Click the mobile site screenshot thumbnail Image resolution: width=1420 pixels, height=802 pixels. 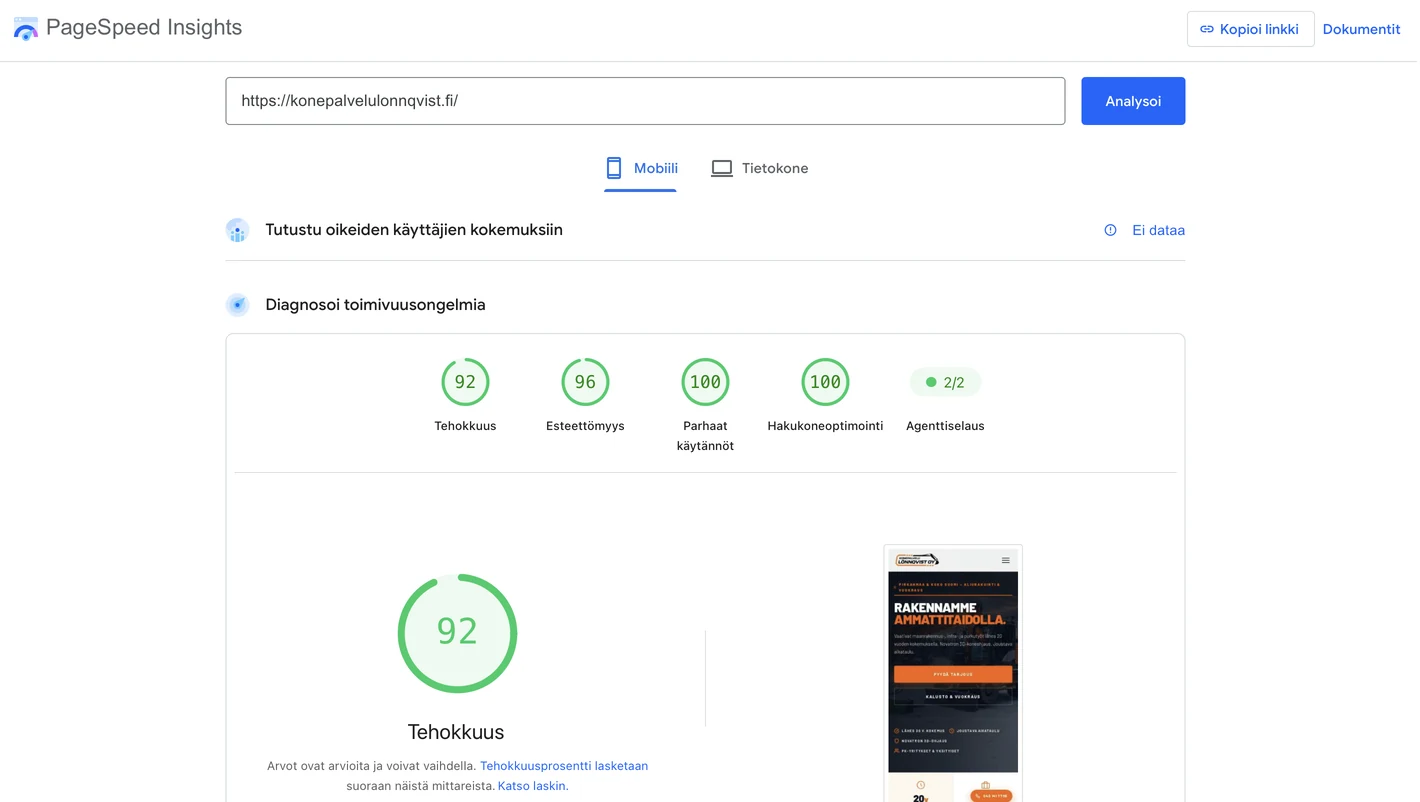[953, 673]
